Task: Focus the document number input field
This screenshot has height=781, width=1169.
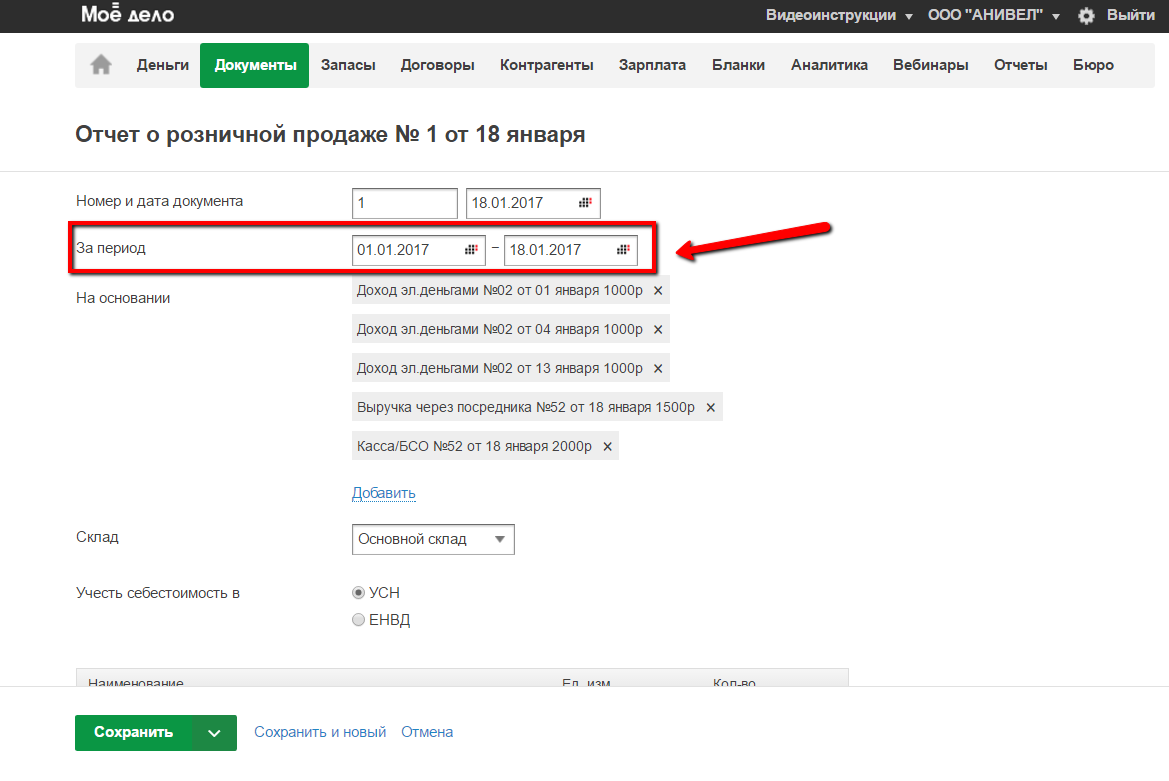Action: [x=404, y=203]
